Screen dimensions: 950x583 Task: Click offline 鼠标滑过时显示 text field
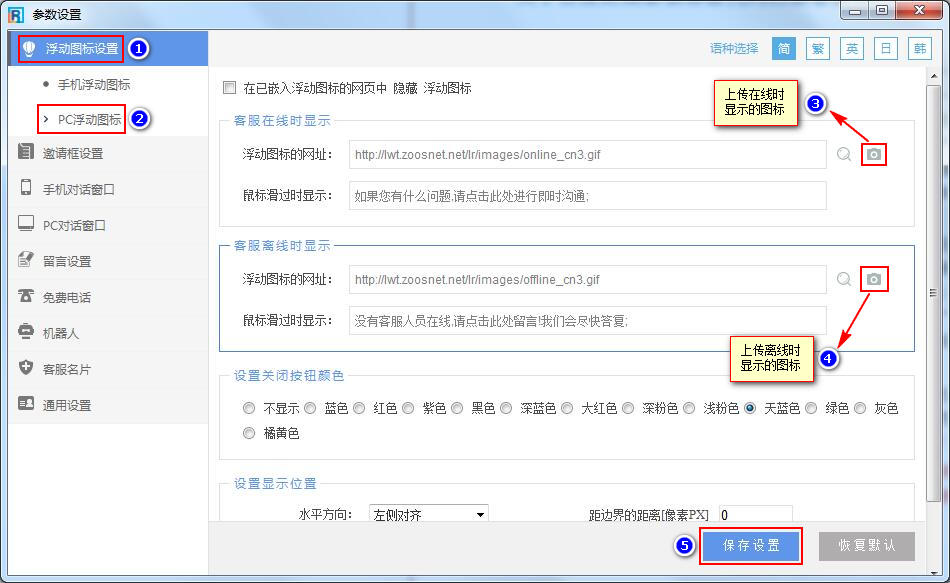(587, 321)
